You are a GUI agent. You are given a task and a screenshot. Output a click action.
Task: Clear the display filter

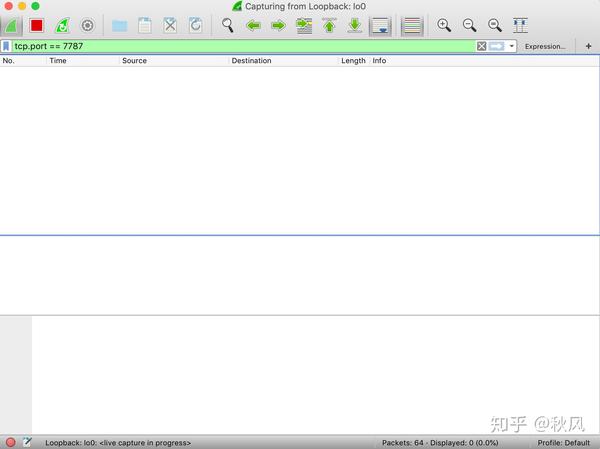[481, 46]
